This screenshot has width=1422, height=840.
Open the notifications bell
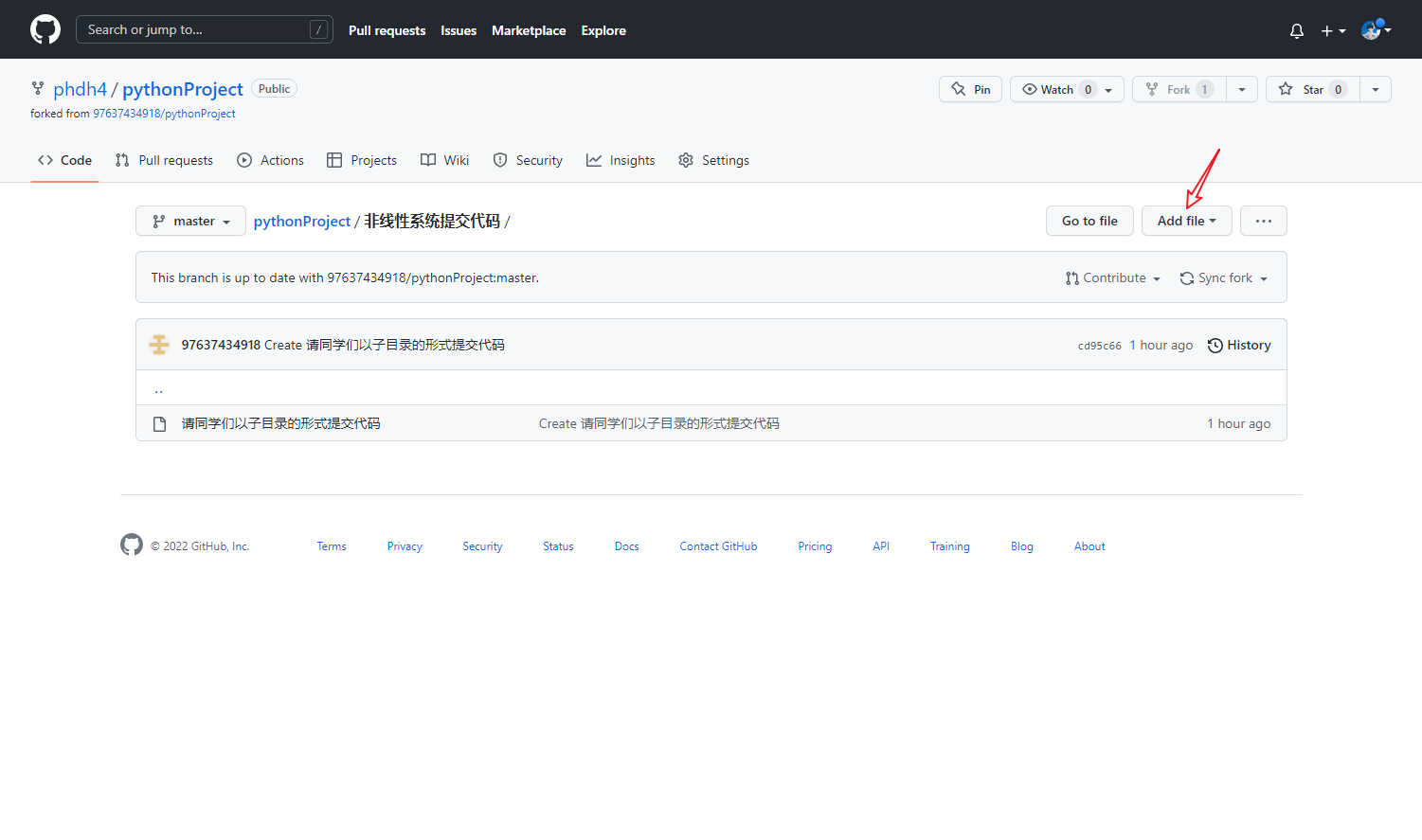tap(1297, 30)
